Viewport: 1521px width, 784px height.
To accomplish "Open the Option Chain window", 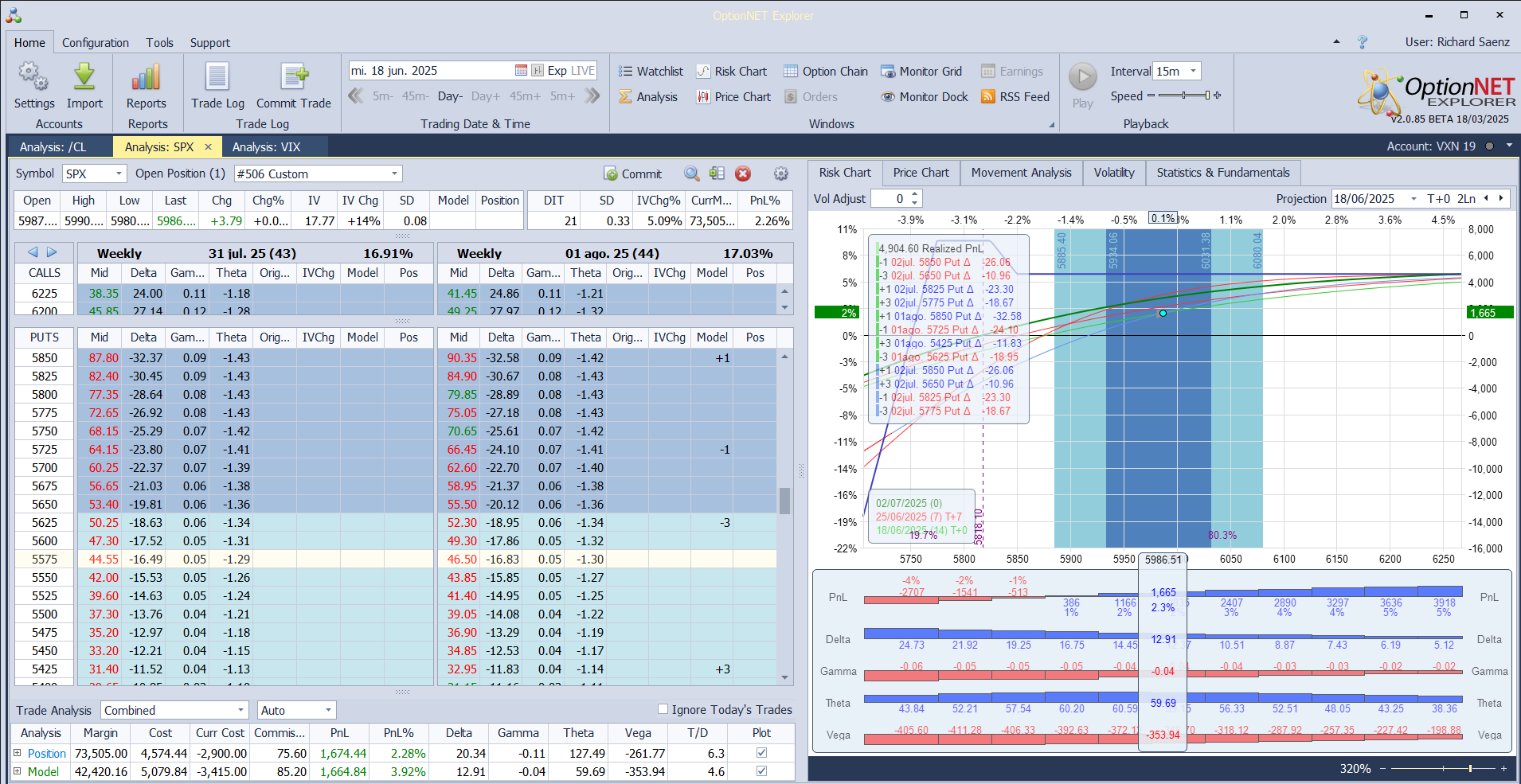I will click(x=826, y=71).
